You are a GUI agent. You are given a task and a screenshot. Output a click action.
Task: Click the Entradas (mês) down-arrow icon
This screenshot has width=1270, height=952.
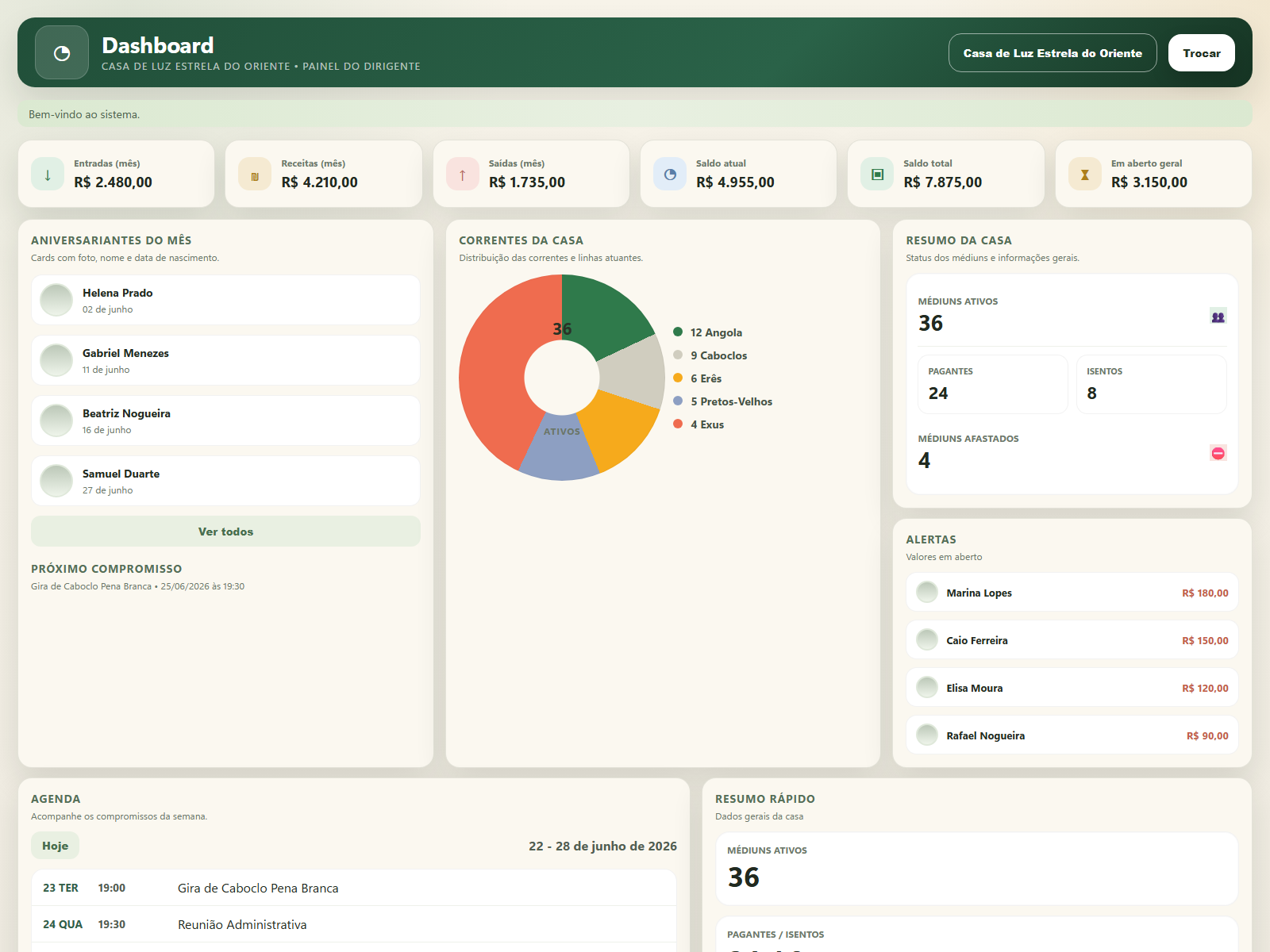pyautogui.click(x=48, y=175)
